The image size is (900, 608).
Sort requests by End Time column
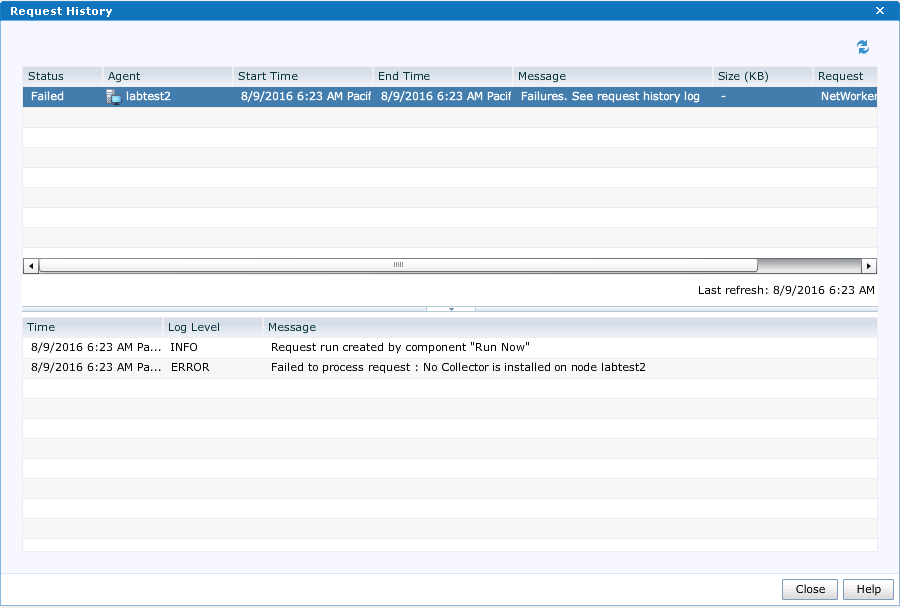(x=400, y=75)
